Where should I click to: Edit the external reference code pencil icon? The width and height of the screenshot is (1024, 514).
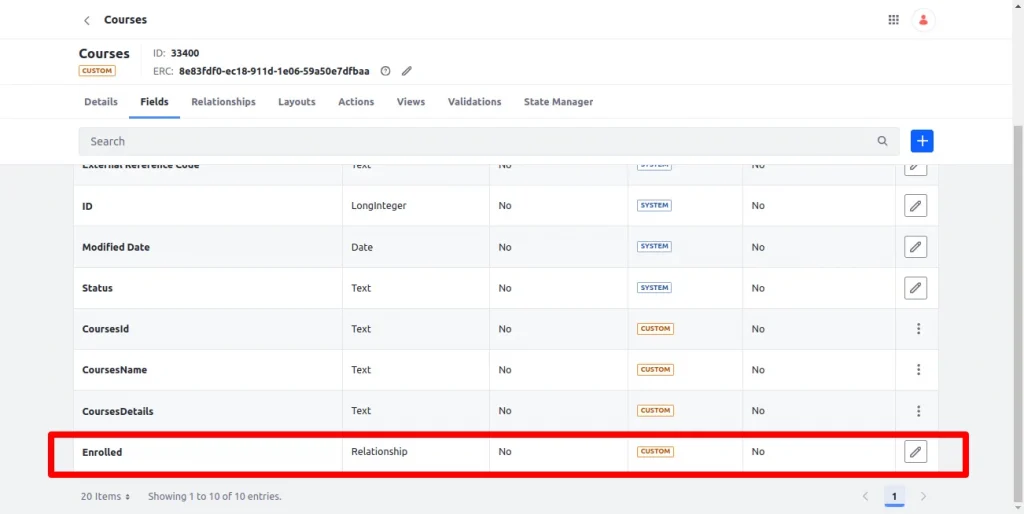click(x=407, y=71)
